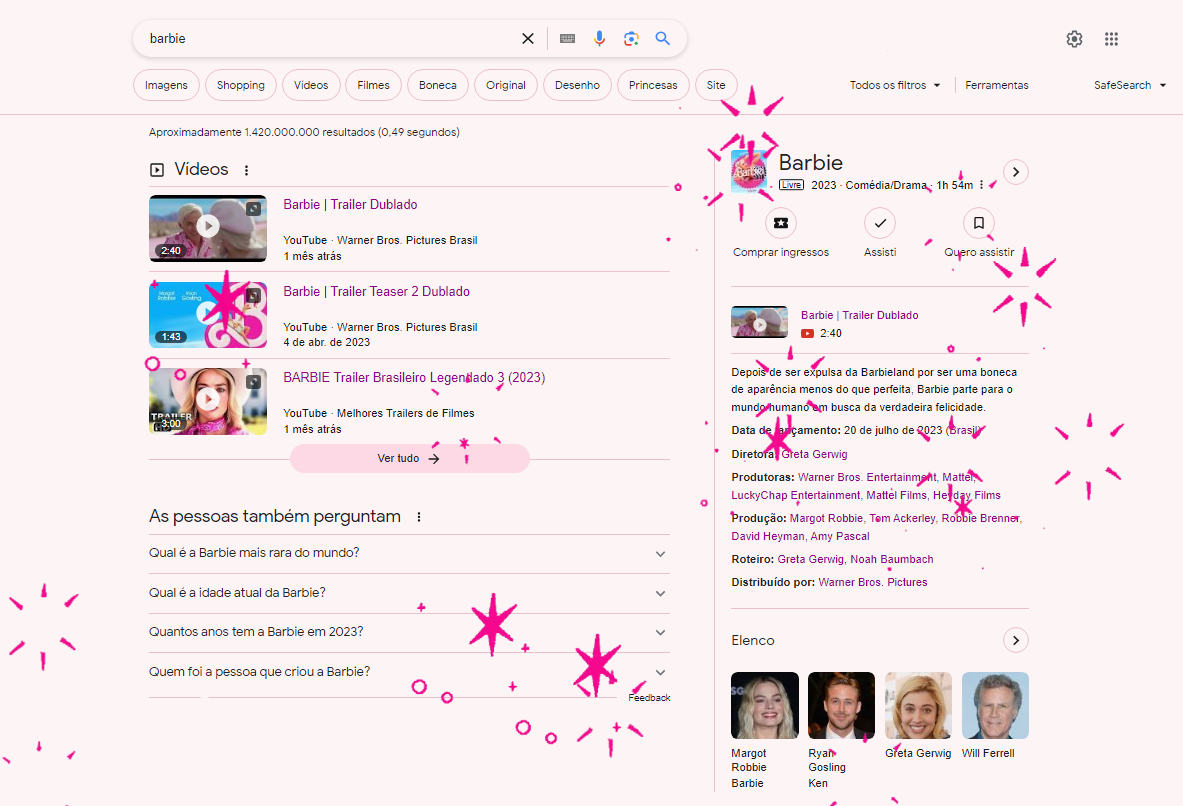This screenshot has height=806, width=1183.
Task: Play the Barbie Trailer Dublado video thumbnail
Action: (208, 228)
